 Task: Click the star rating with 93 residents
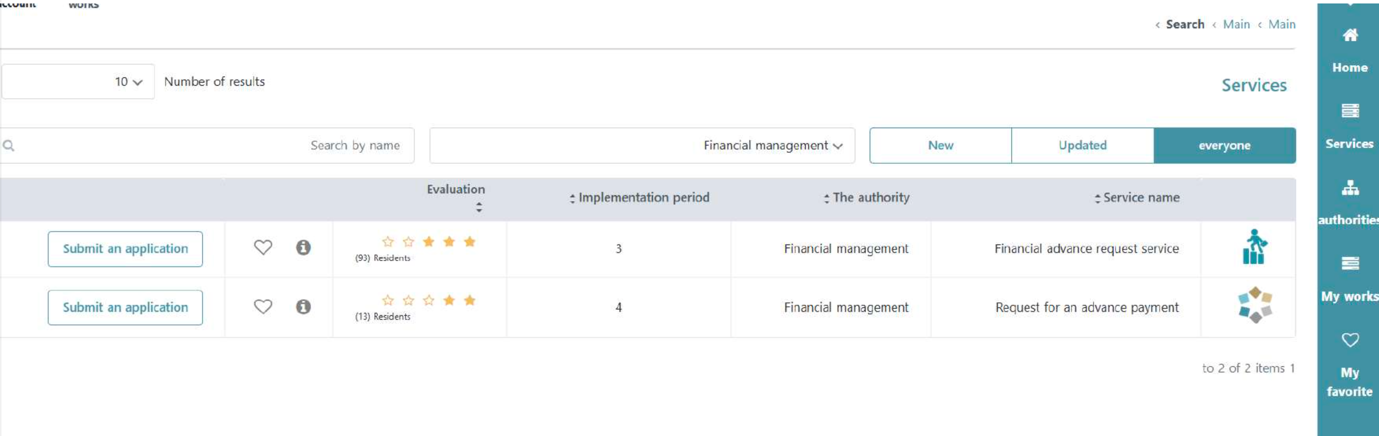pyautogui.click(x=428, y=242)
